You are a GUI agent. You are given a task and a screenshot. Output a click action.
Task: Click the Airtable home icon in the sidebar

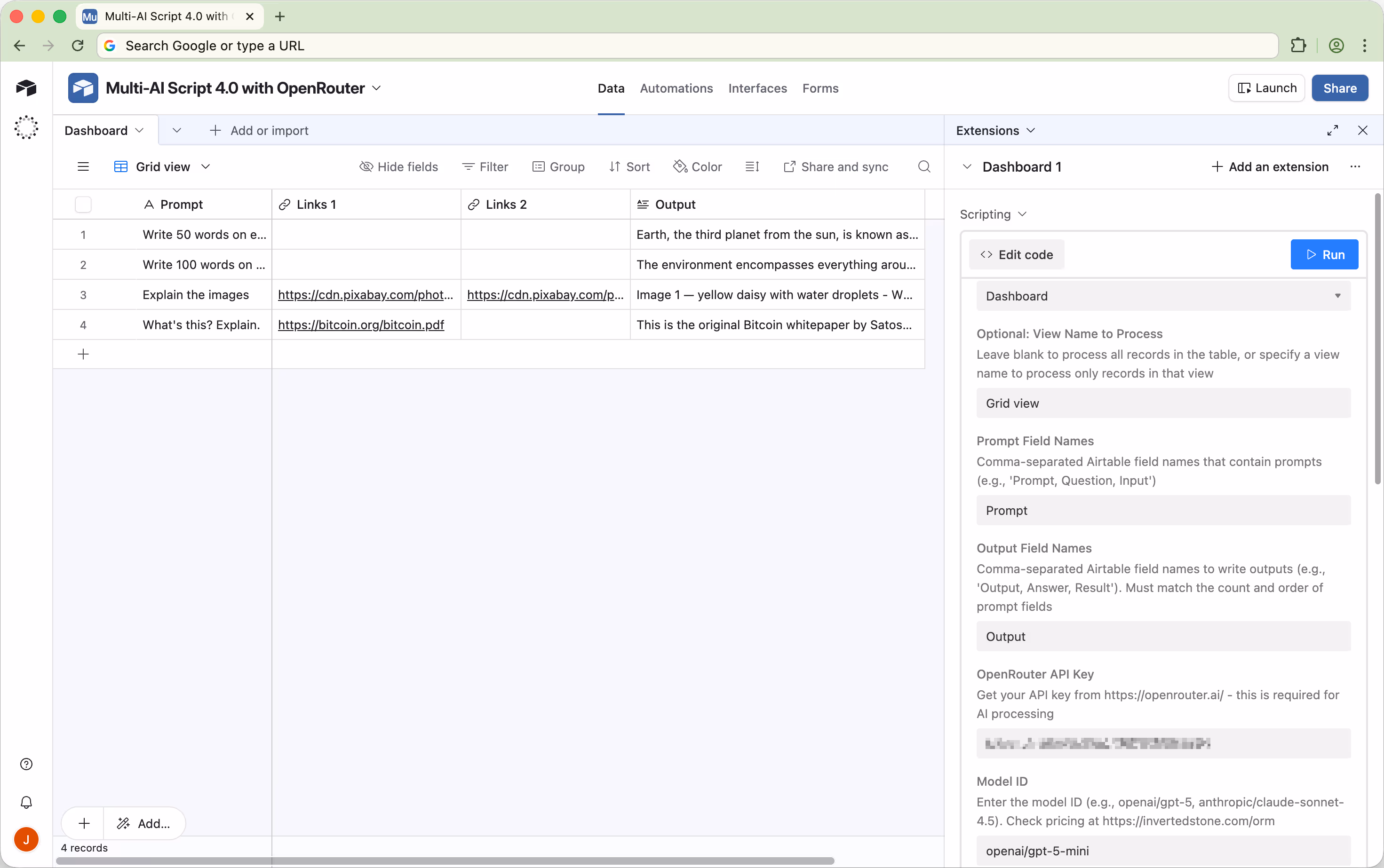26,87
